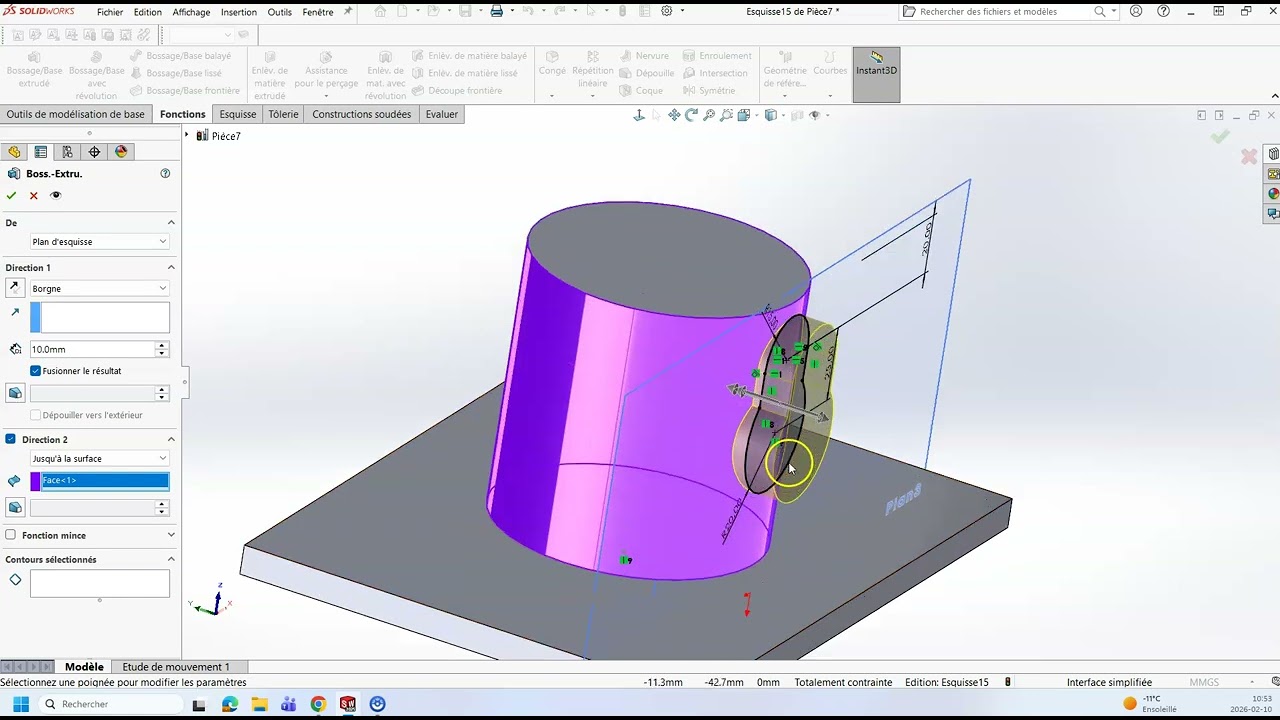Uncheck Fusionner le résultat
Viewport: 1280px width, 720px height.
[36, 371]
